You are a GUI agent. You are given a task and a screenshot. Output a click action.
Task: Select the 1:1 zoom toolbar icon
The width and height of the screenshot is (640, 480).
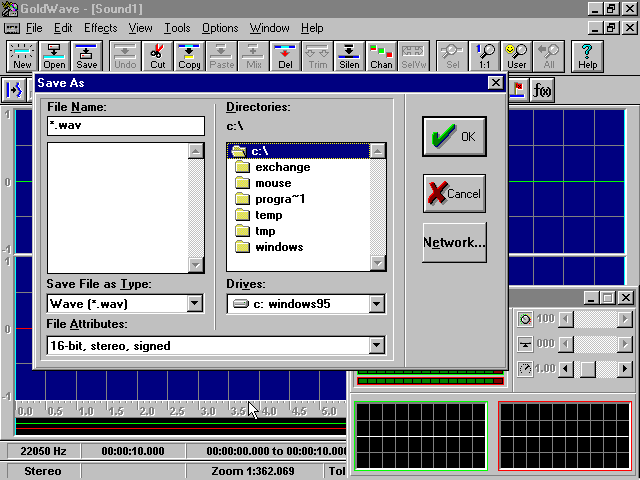[485, 56]
